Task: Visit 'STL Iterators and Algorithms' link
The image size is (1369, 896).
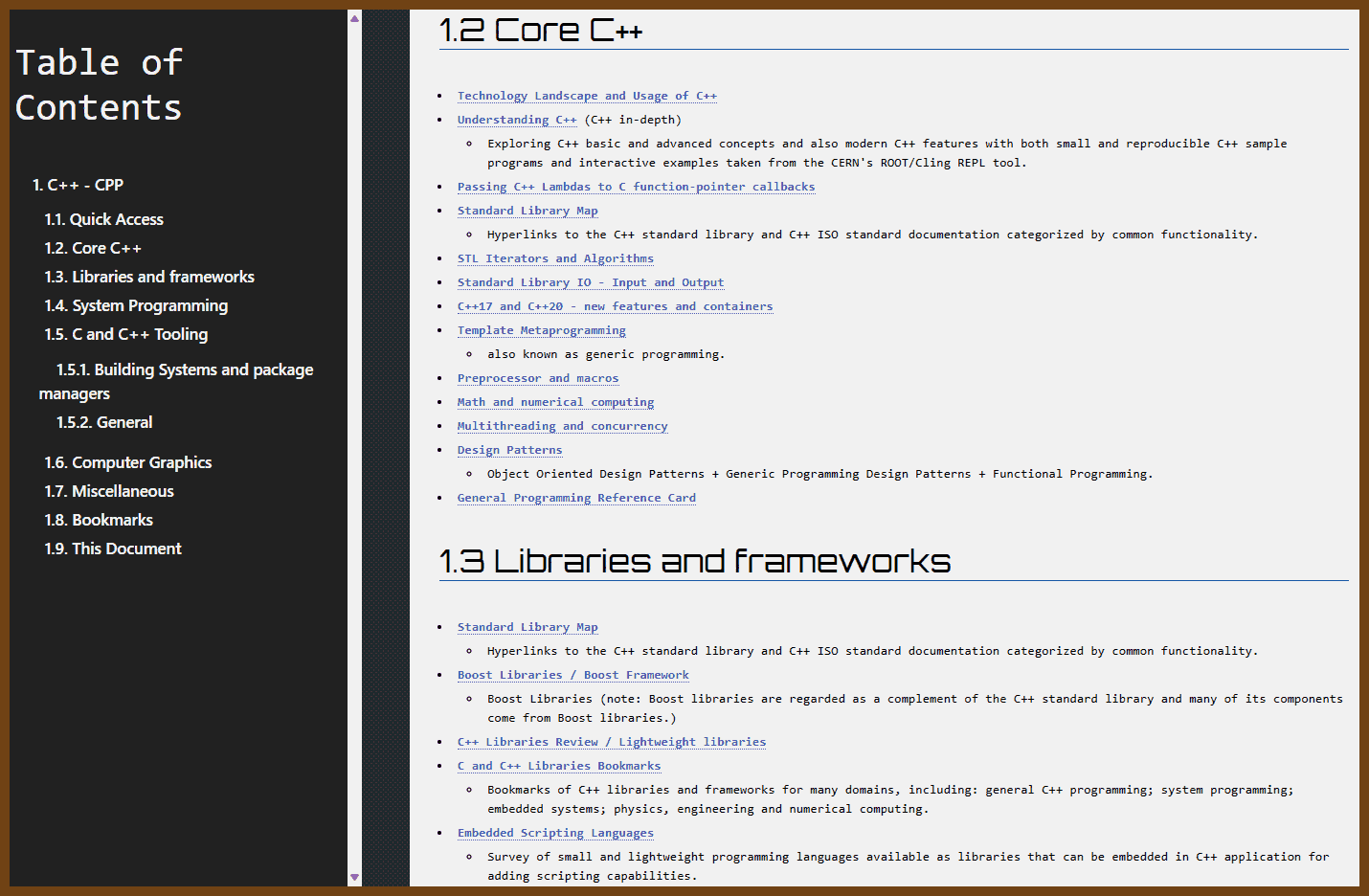Action: coord(555,258)
